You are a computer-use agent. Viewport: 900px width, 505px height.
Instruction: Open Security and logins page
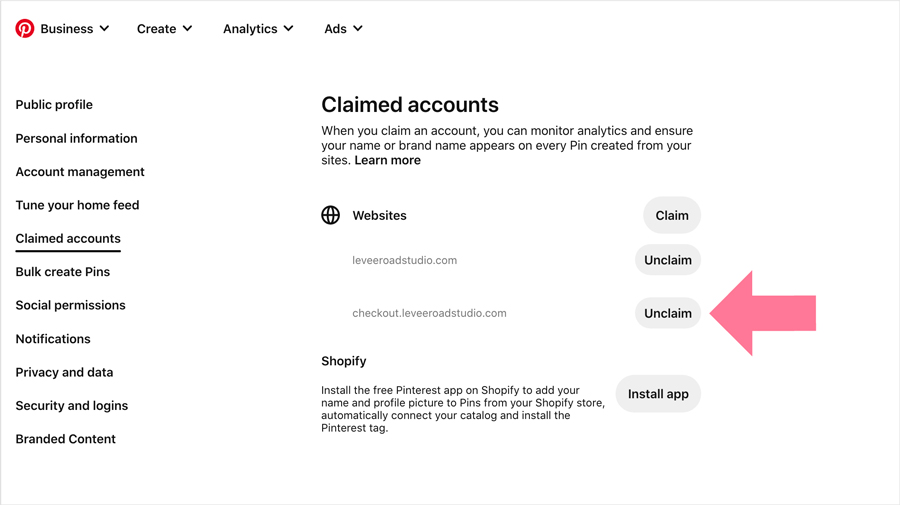coord(72,406)
